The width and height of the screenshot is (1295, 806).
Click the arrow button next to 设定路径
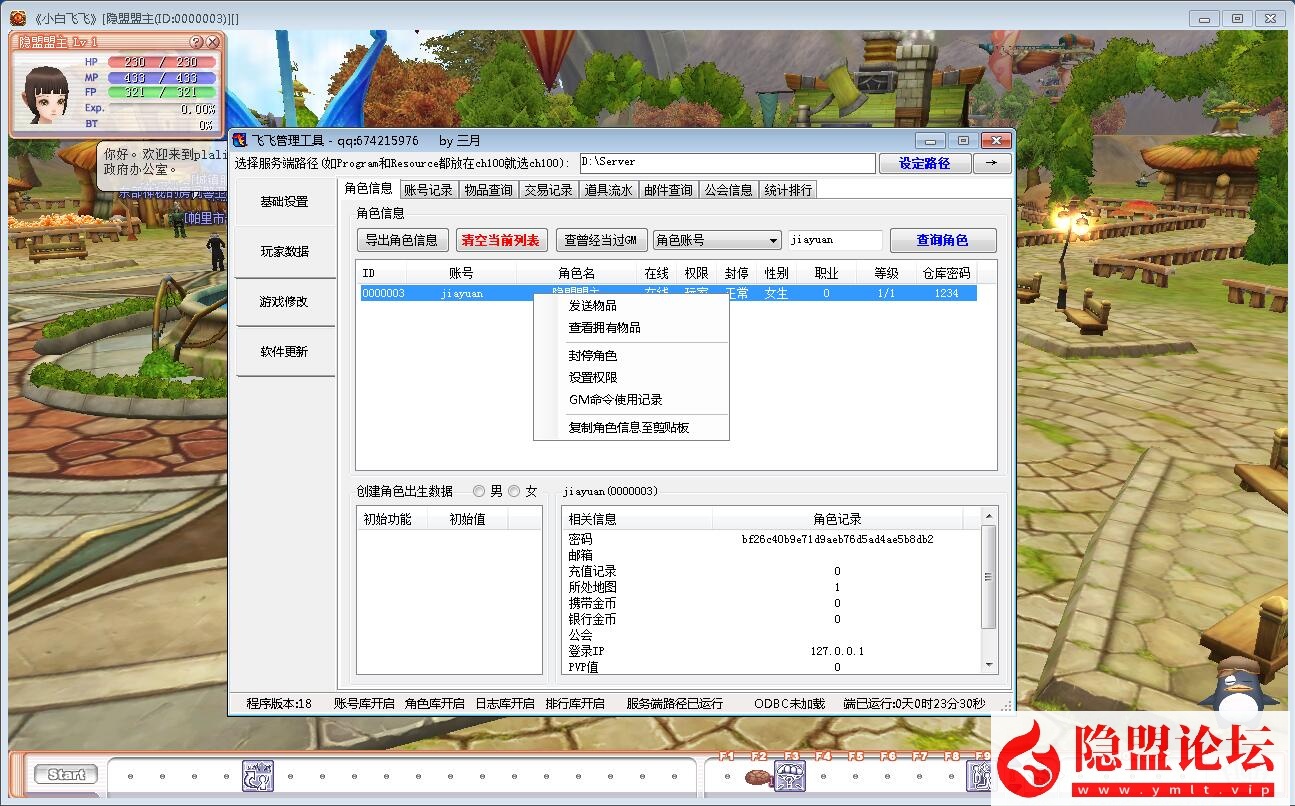click(992, 163)
